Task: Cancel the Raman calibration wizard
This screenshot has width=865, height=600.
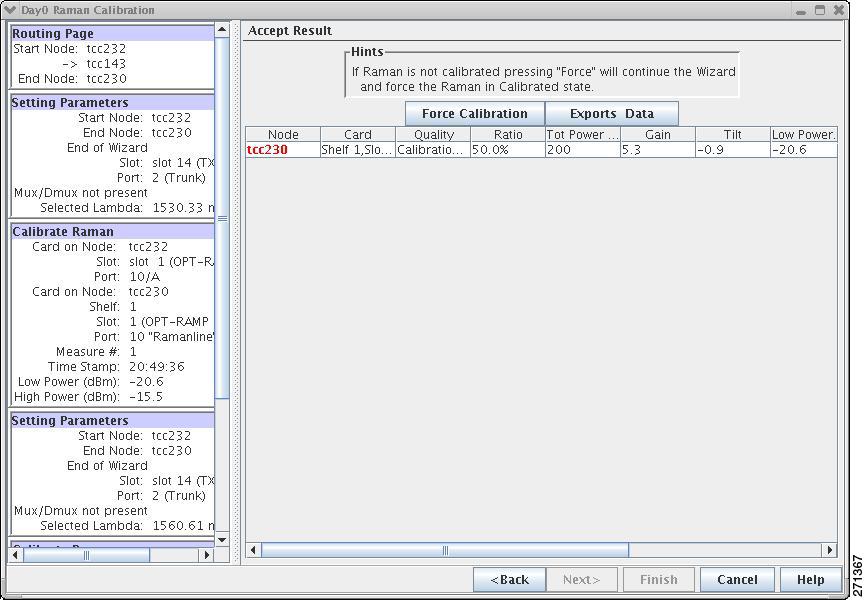Action: coord(737,580)
